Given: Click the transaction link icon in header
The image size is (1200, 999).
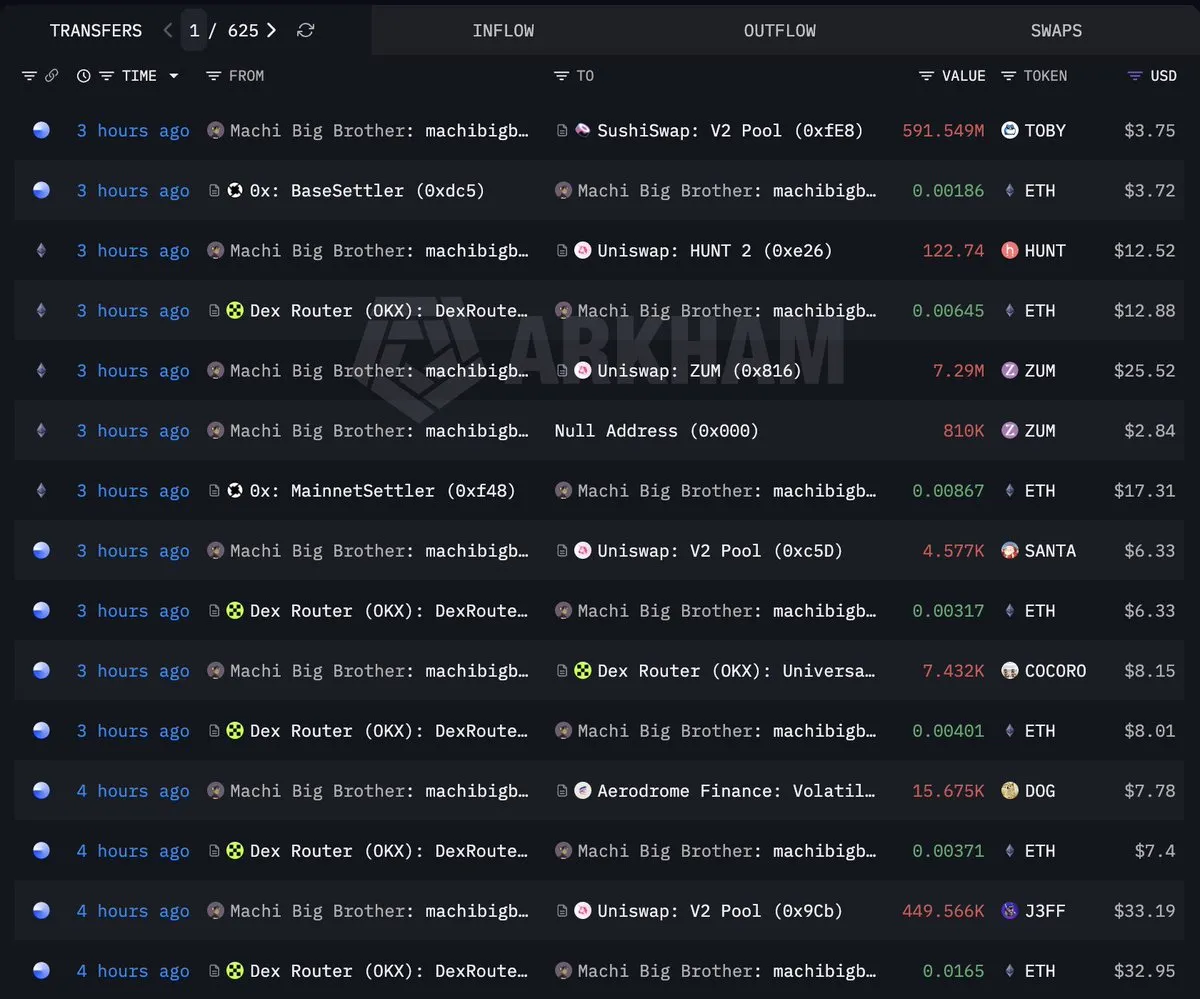Looking at the screenshot, I should (x=51, y=76).
